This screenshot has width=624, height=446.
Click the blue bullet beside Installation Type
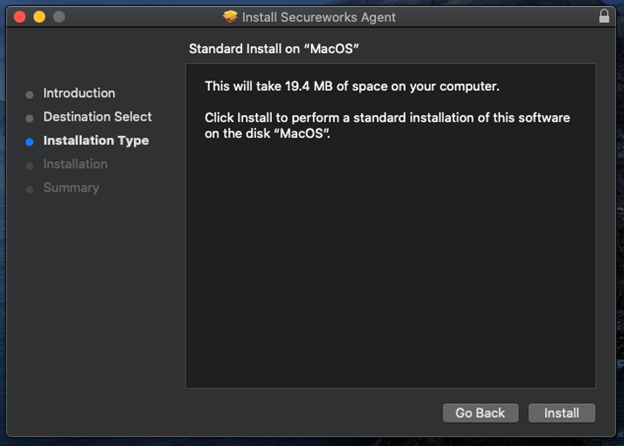point(30,142)
